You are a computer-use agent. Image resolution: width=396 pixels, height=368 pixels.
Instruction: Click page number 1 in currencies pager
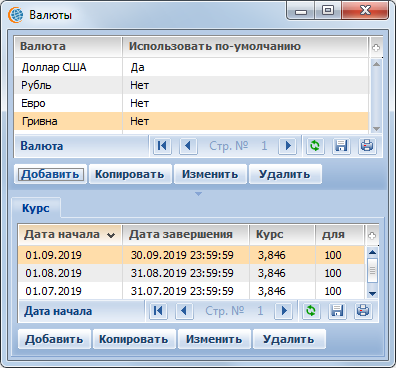point(264,146)
